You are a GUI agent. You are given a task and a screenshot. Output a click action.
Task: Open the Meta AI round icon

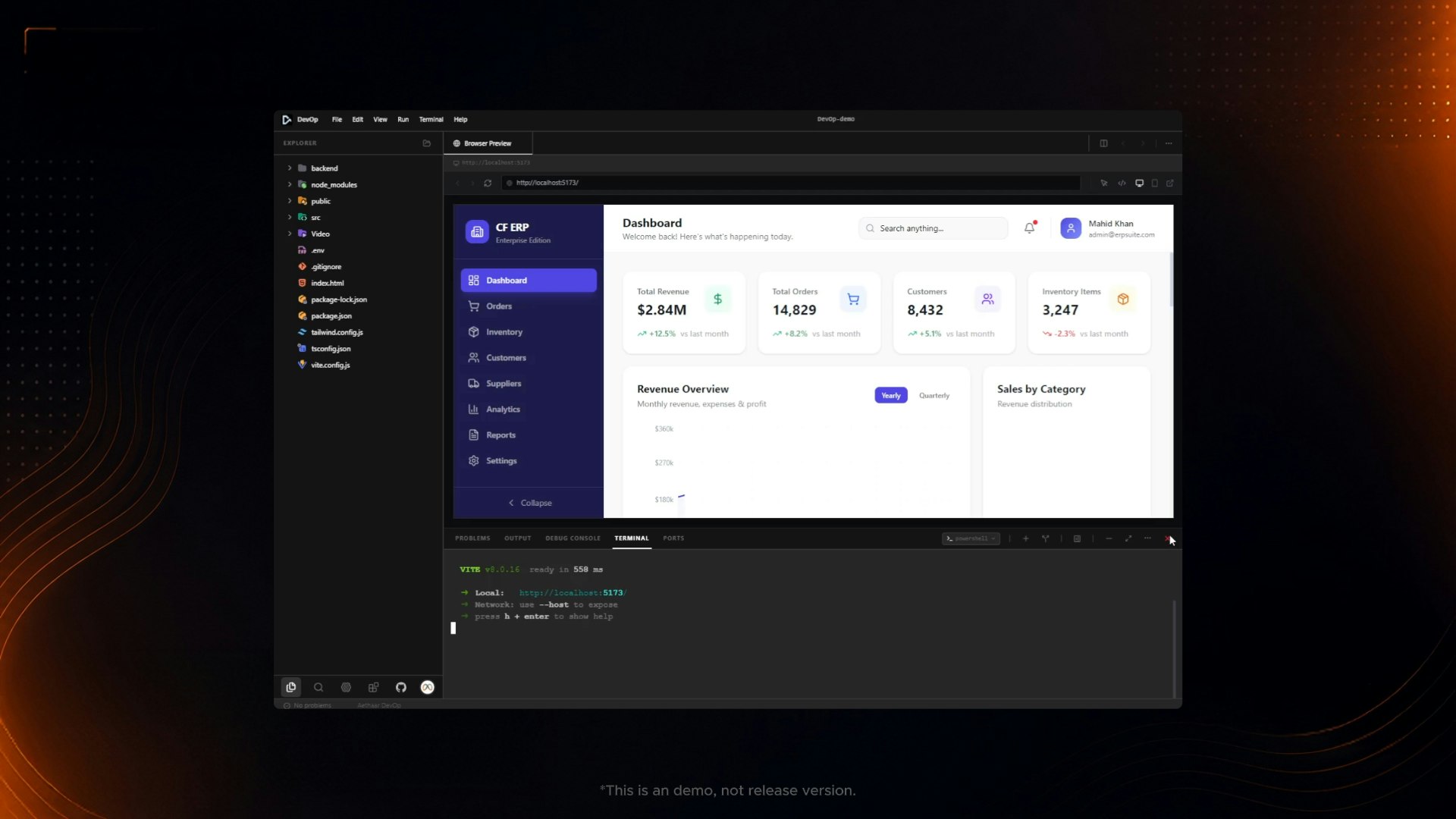click(x=428, y=687)
